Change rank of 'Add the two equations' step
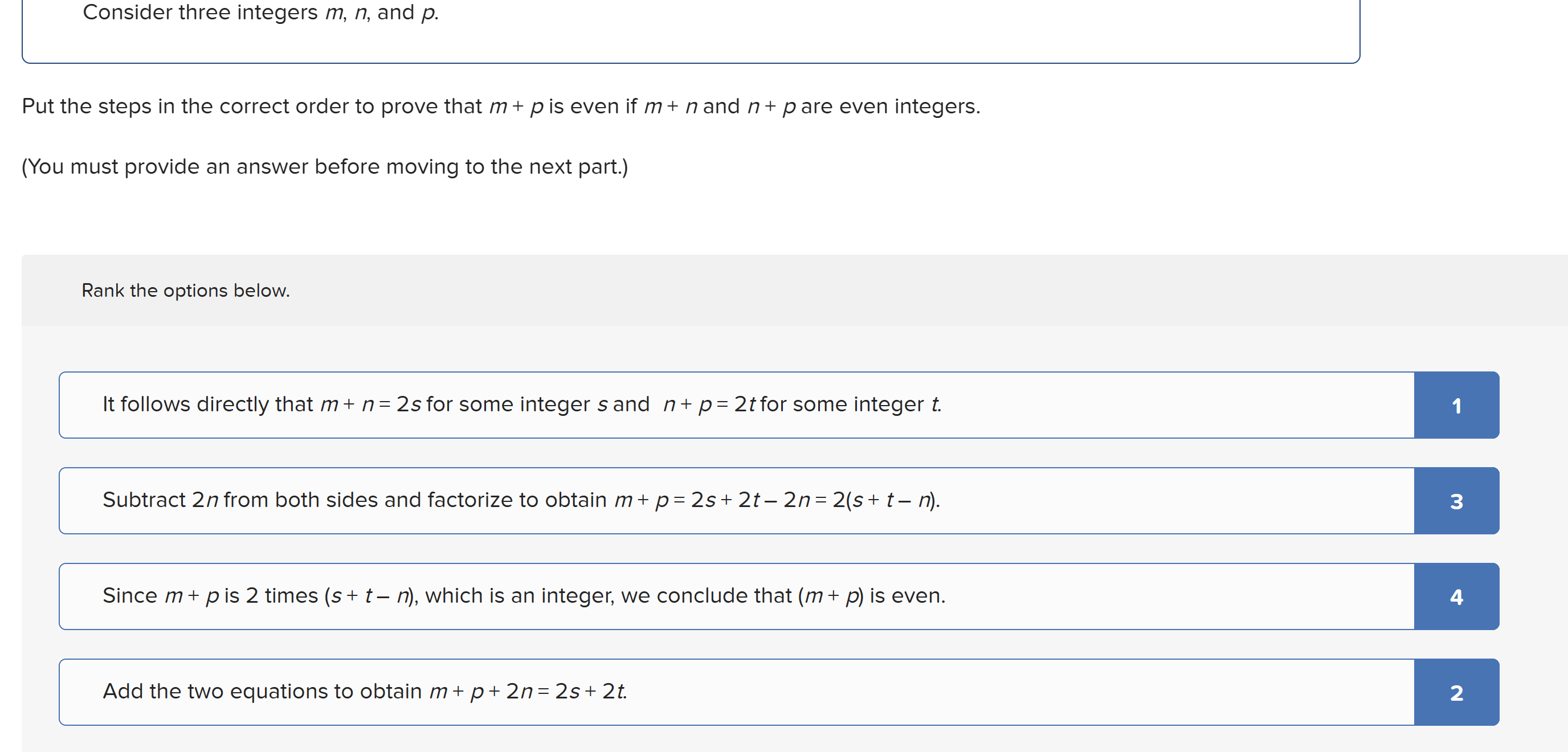 point(1456,692)
